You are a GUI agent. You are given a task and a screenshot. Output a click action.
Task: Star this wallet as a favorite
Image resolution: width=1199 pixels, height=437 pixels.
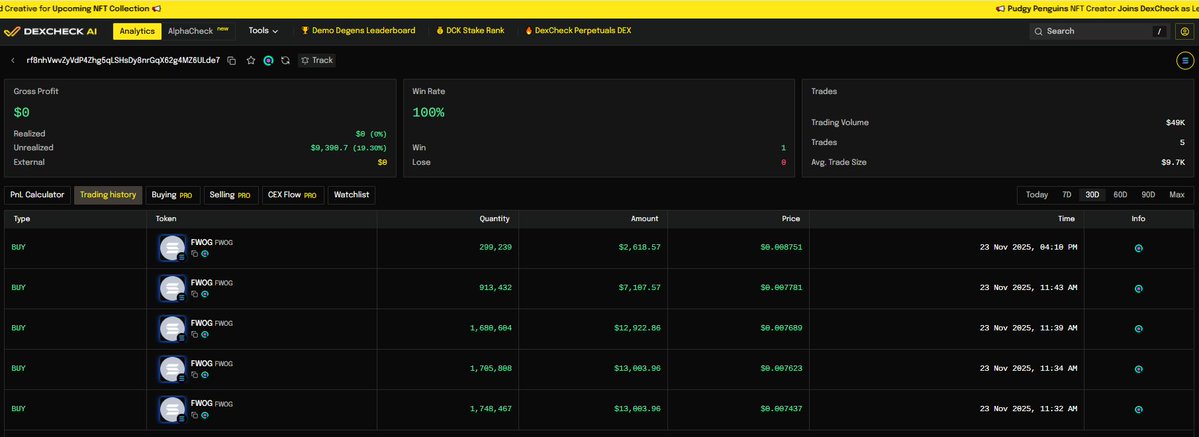click(x=251, y=60)
